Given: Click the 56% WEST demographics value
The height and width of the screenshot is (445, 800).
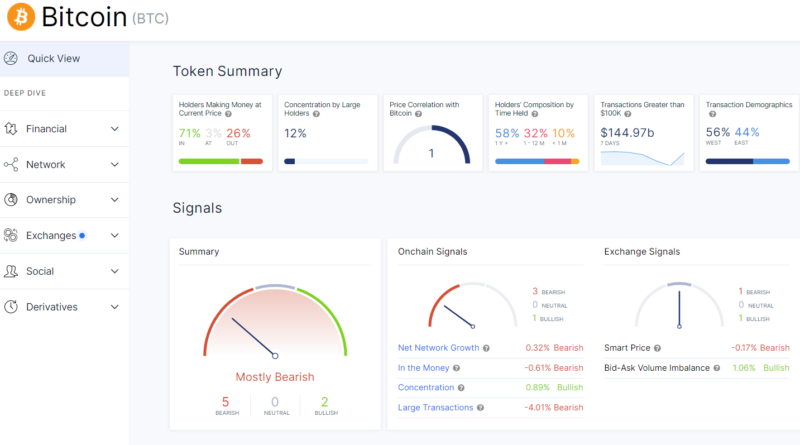Looking at the screenshot, I should [718, 132].
